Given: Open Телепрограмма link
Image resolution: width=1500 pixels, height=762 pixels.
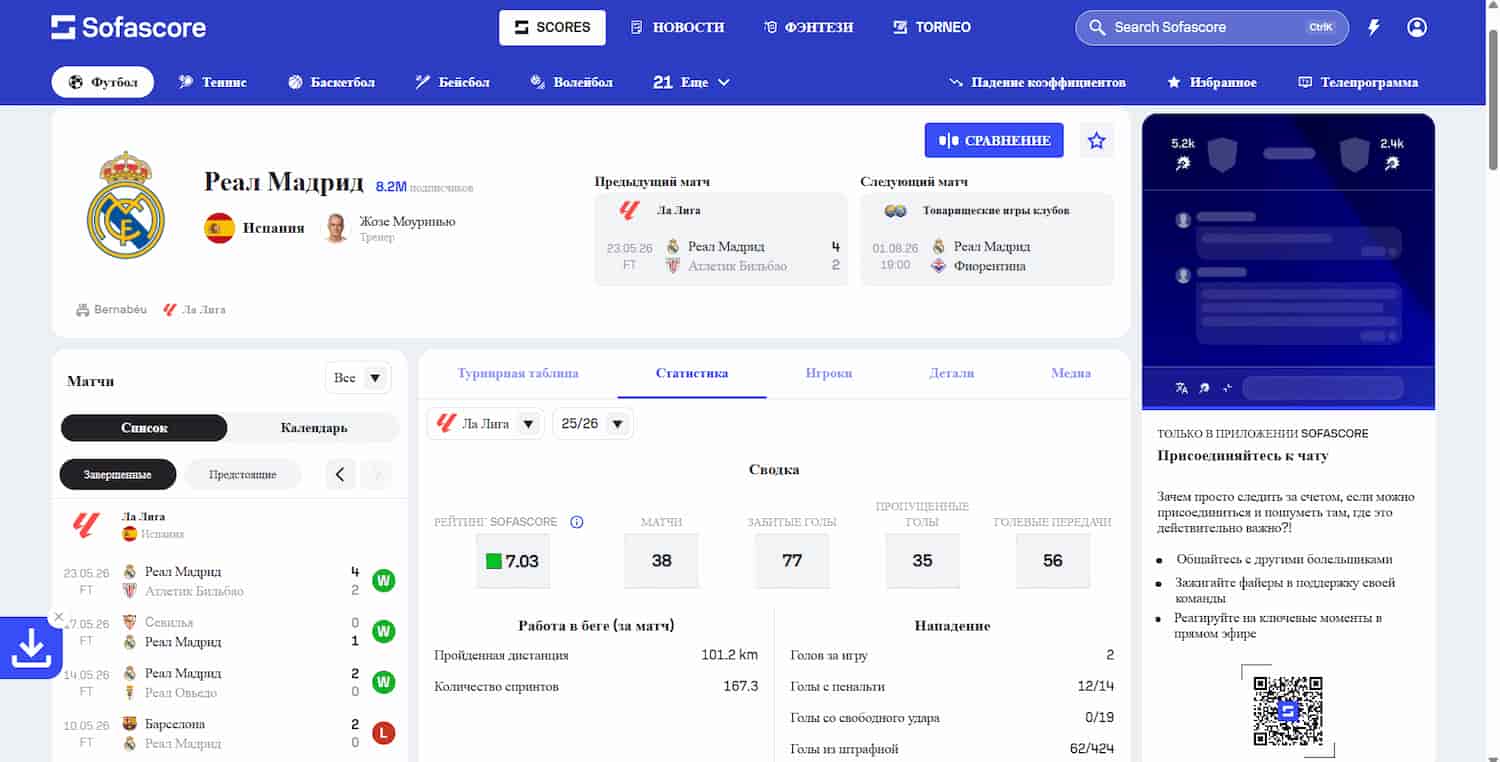Looking at the screenshot, I should tap(1358, 82).
